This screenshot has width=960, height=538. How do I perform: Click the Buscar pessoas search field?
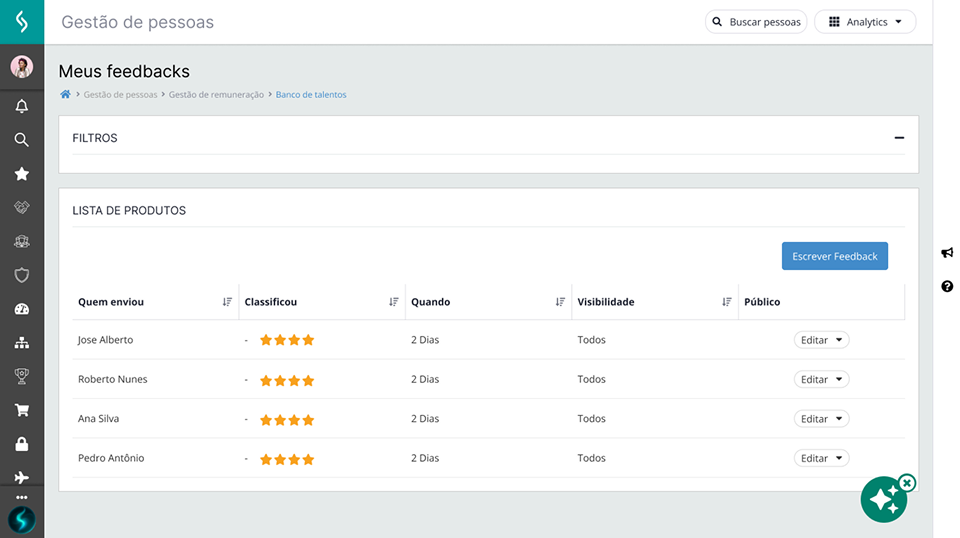coord(756,22)
